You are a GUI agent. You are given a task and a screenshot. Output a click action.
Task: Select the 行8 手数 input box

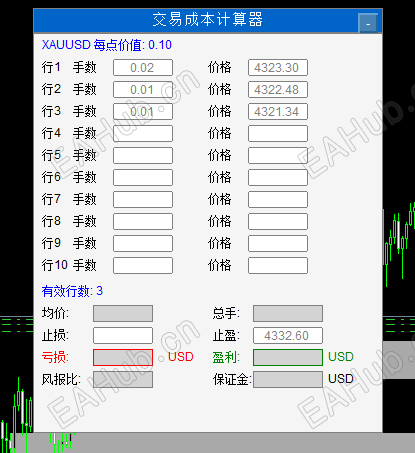tap(143, 222)
